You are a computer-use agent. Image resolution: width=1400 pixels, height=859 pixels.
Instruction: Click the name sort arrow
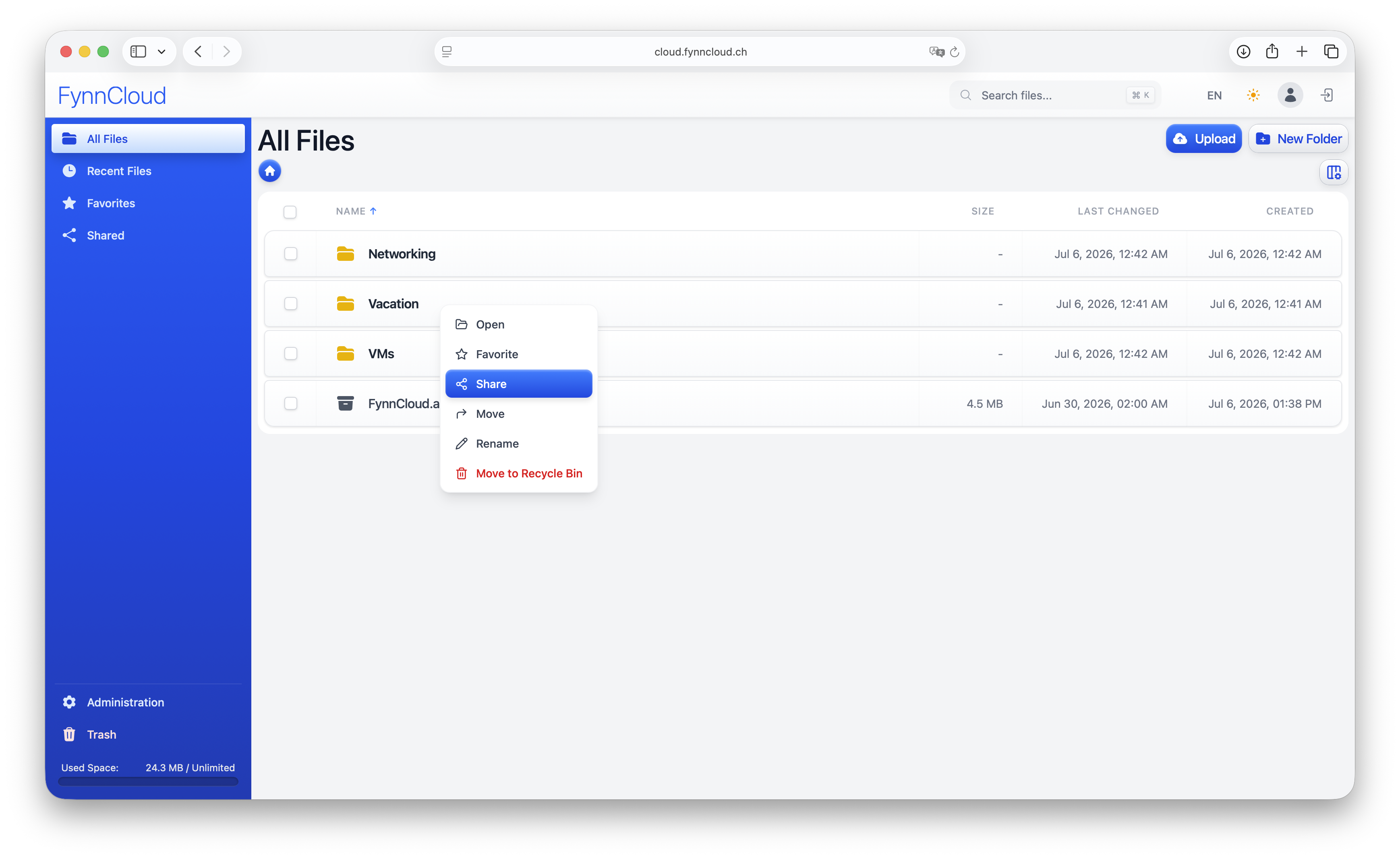pos(373,211)
